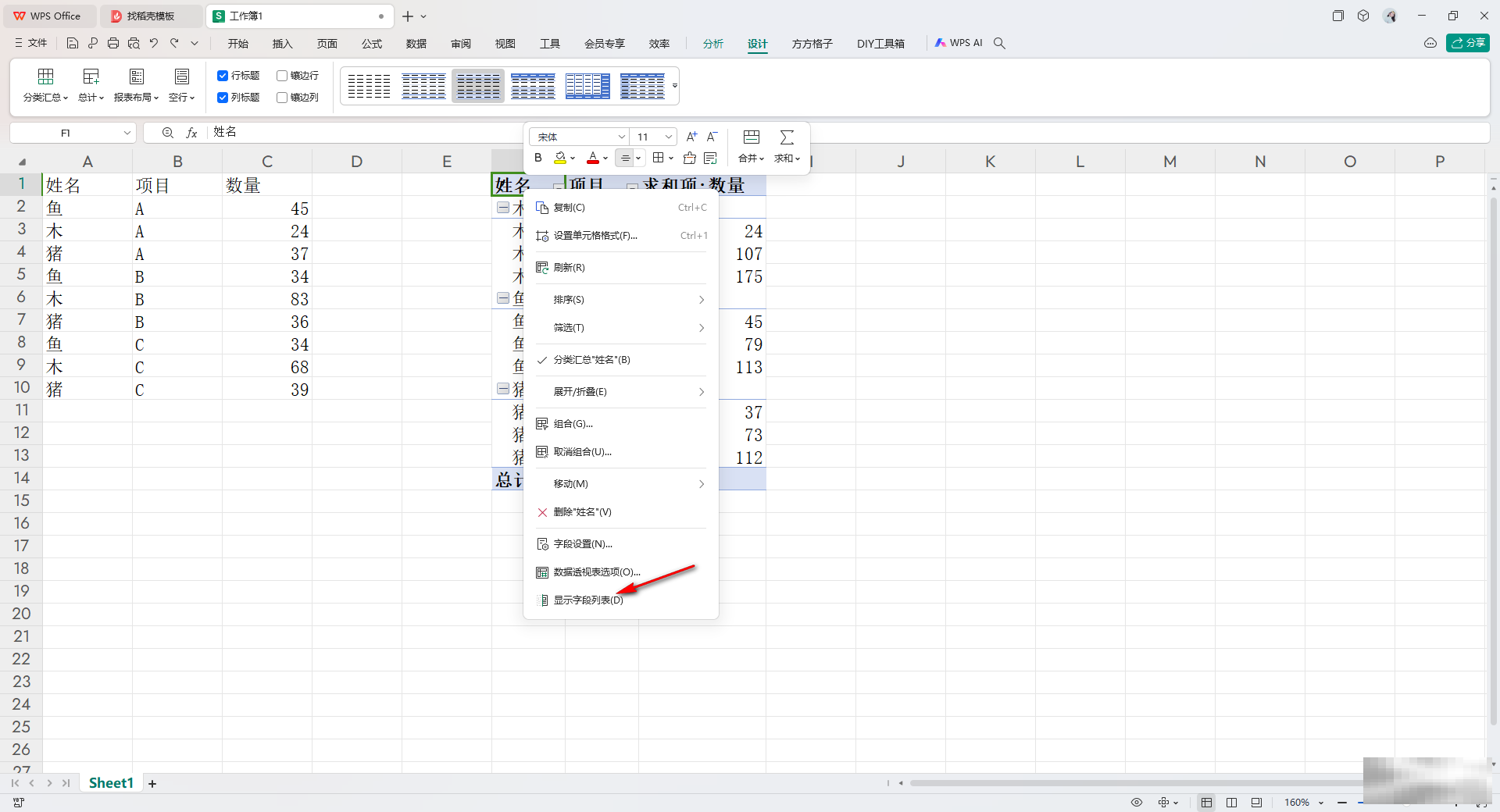Open the font size 11 dropdown
This screenshot has width=1500, height=812.
click(668, 137)
